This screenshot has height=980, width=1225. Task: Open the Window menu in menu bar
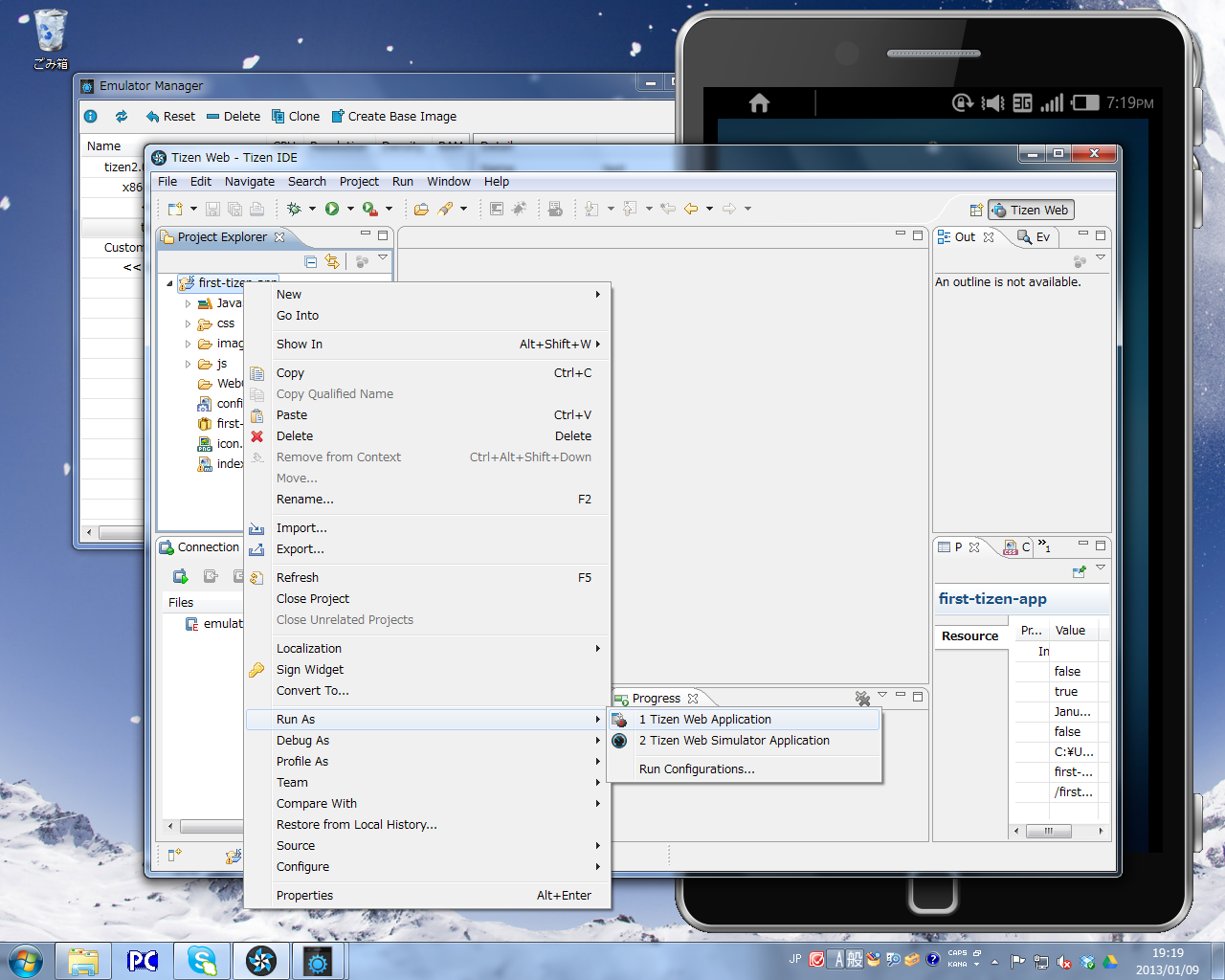[x=449, y=182]
